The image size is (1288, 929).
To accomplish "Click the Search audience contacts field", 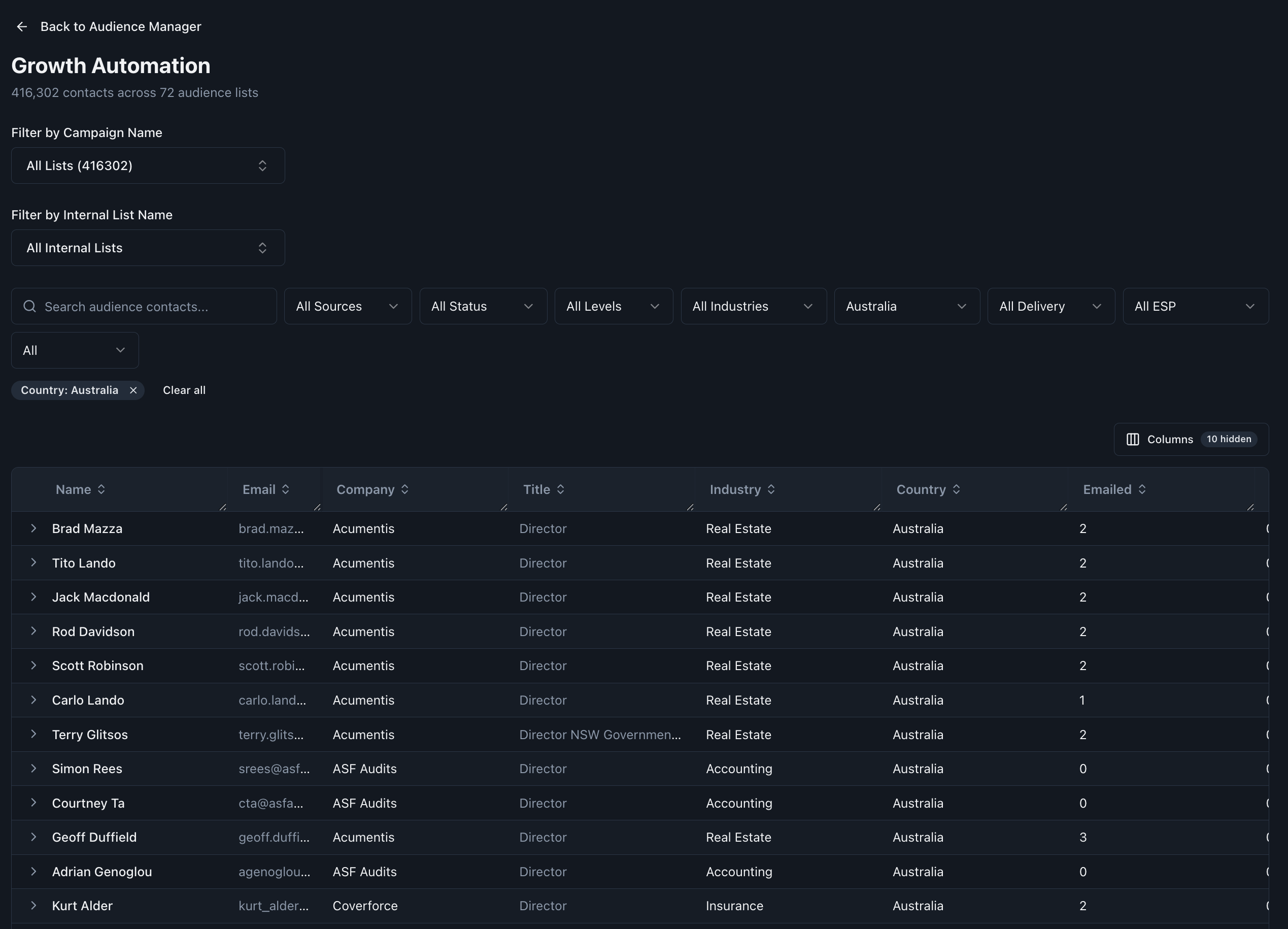I will click(153, 306).
